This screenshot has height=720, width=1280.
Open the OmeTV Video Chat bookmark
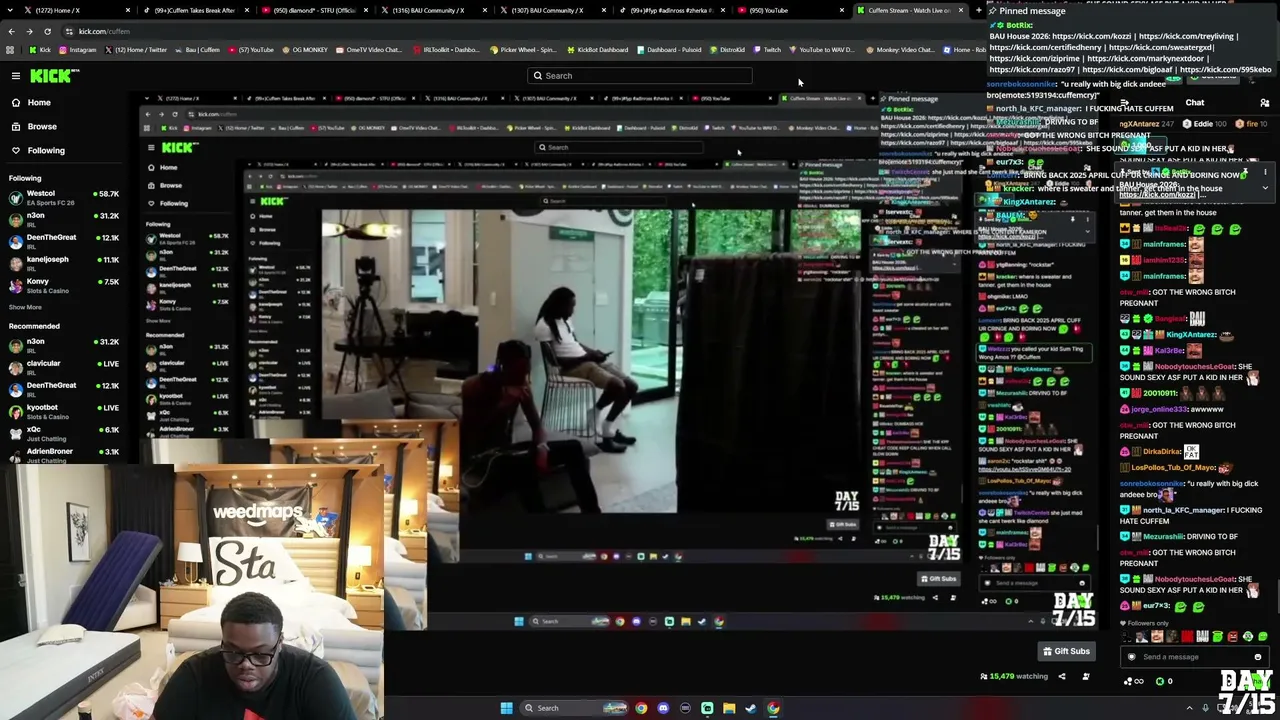point(368,50)
